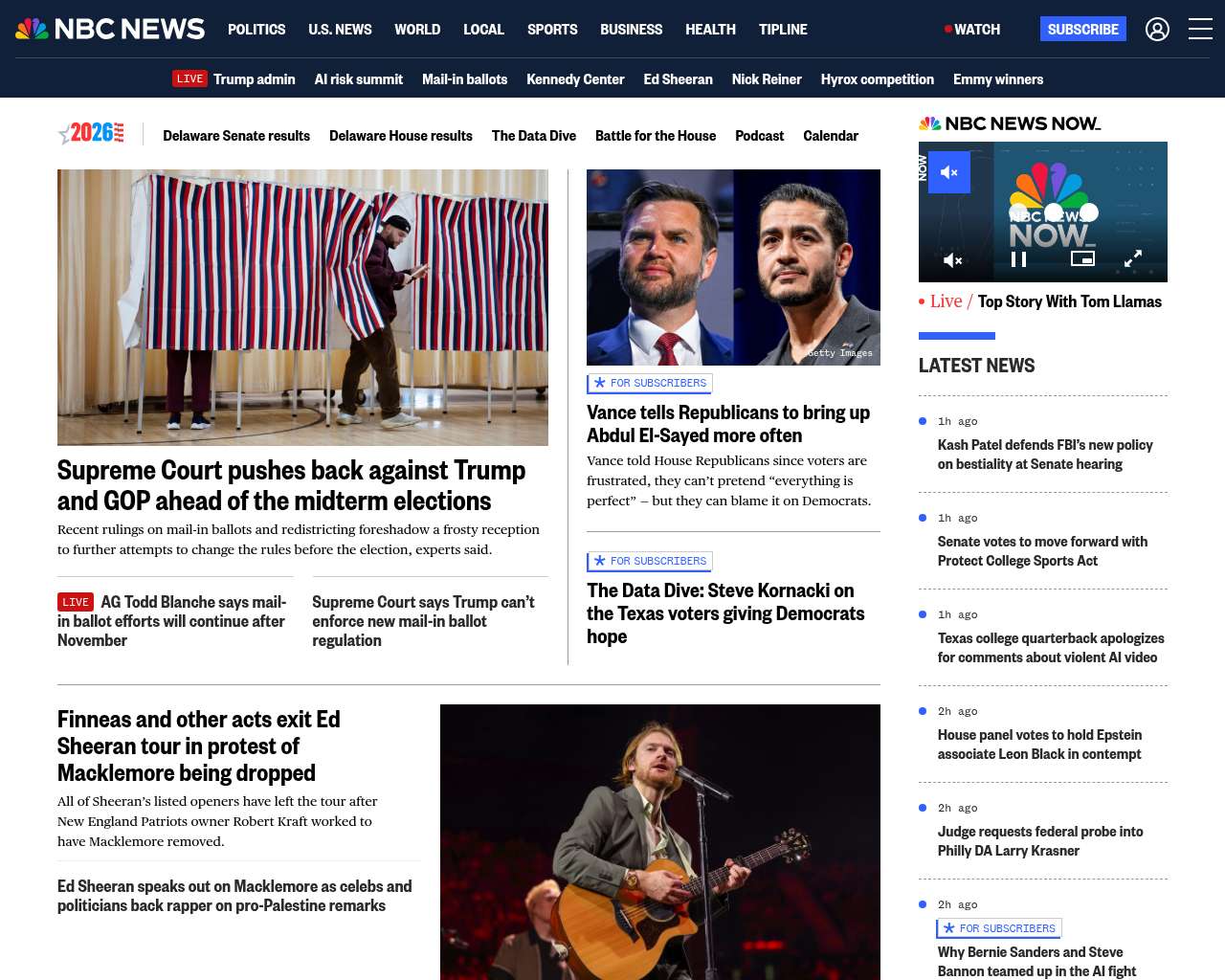This screenshot has height=980, width=1225.
Task: Toggle mute in the video player control bar
Action: 952,259
